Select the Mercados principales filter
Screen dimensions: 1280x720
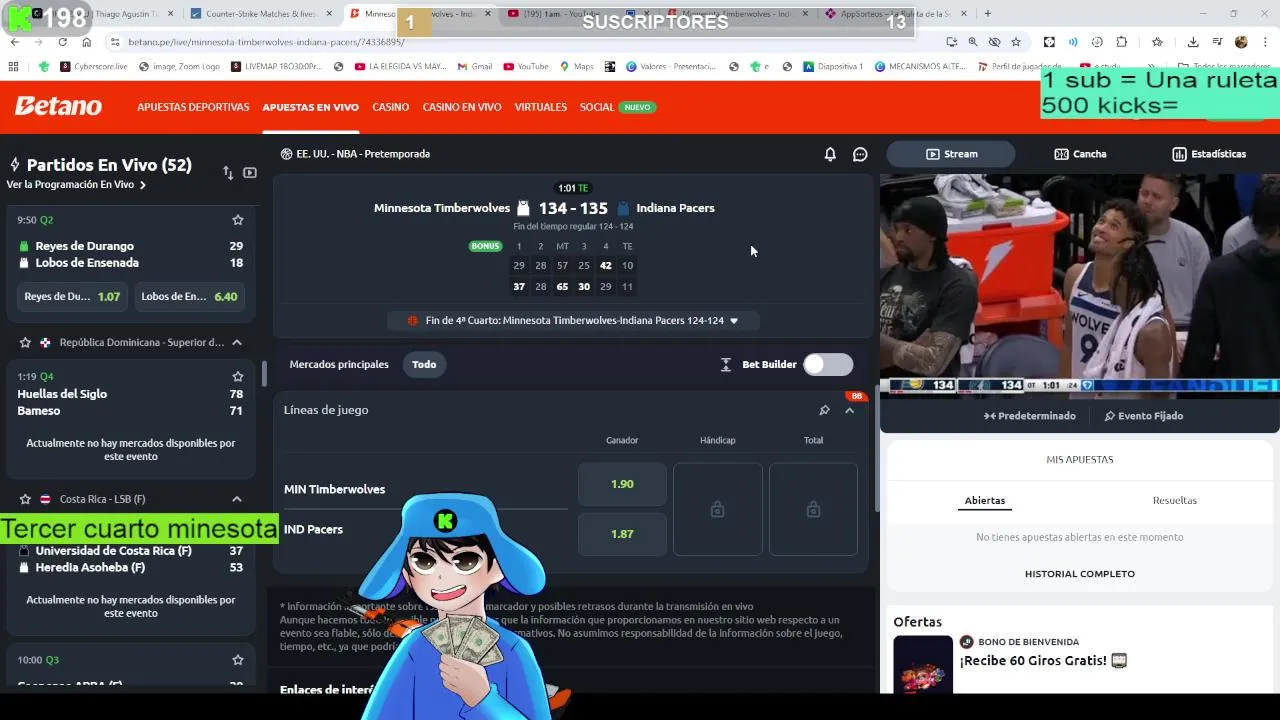tap(339, 364)
